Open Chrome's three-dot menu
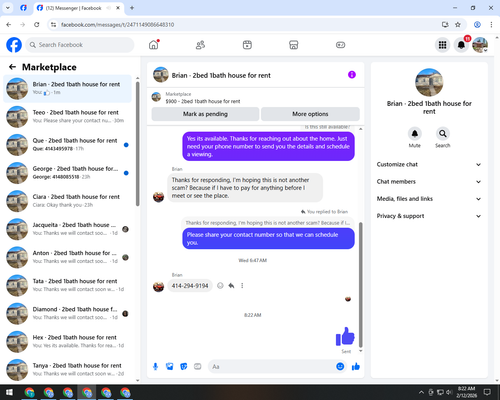Image resolution: width=500 pixels, height=400 pixels. 491,25
